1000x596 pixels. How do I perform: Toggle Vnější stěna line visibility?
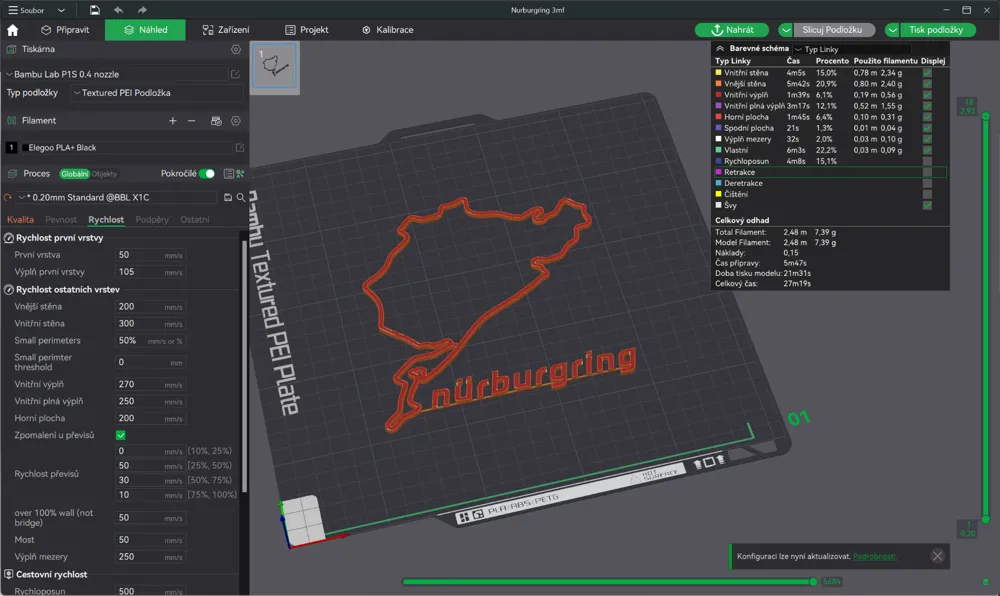[927, 84]
